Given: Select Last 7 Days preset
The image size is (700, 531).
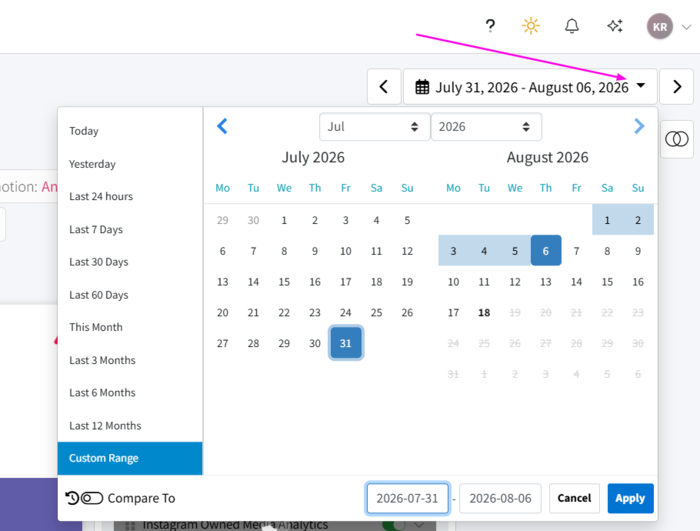Looking at the screenshot, I should click(129, 230).
